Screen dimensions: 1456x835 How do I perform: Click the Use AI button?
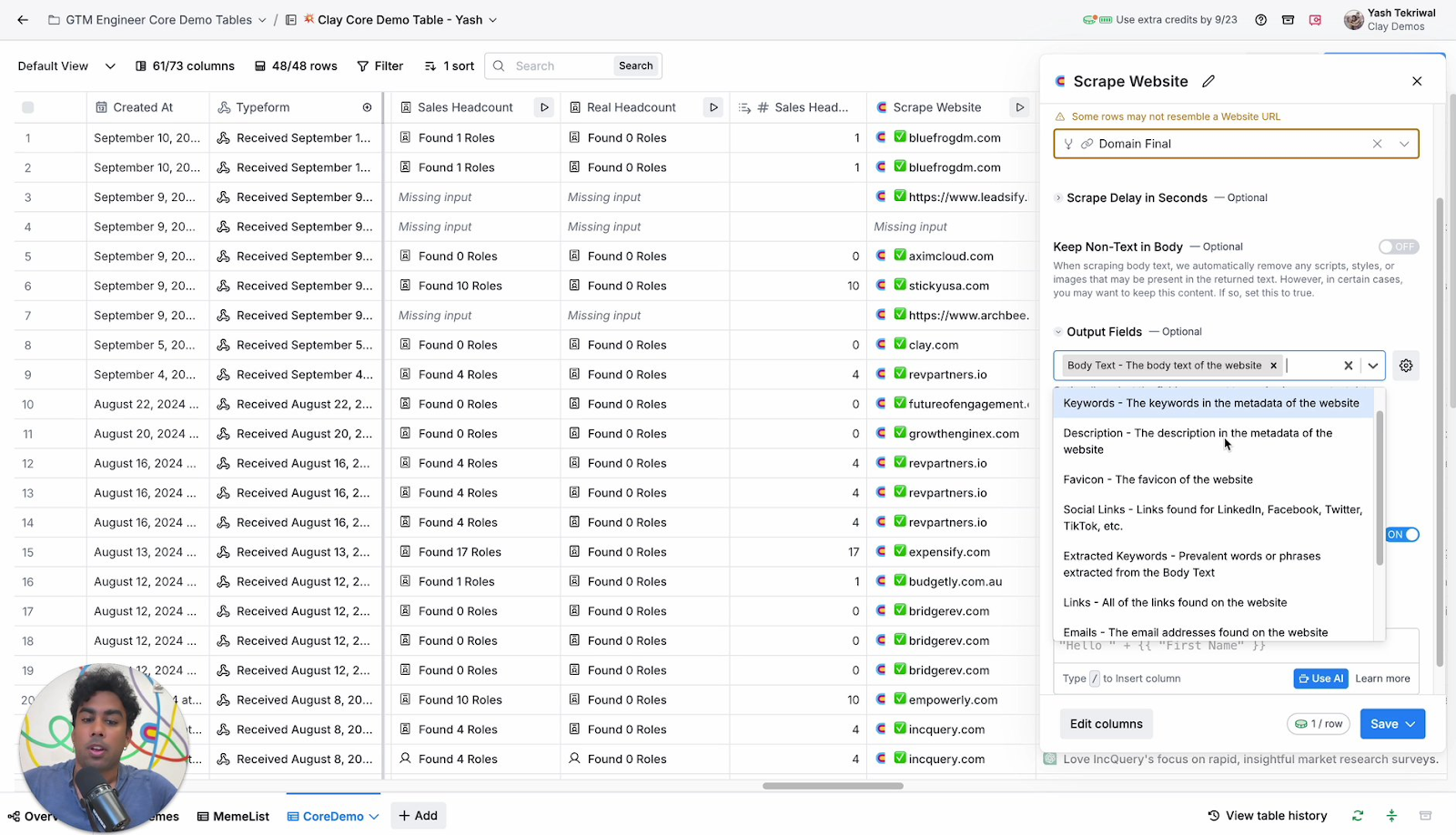[1320, 679]
